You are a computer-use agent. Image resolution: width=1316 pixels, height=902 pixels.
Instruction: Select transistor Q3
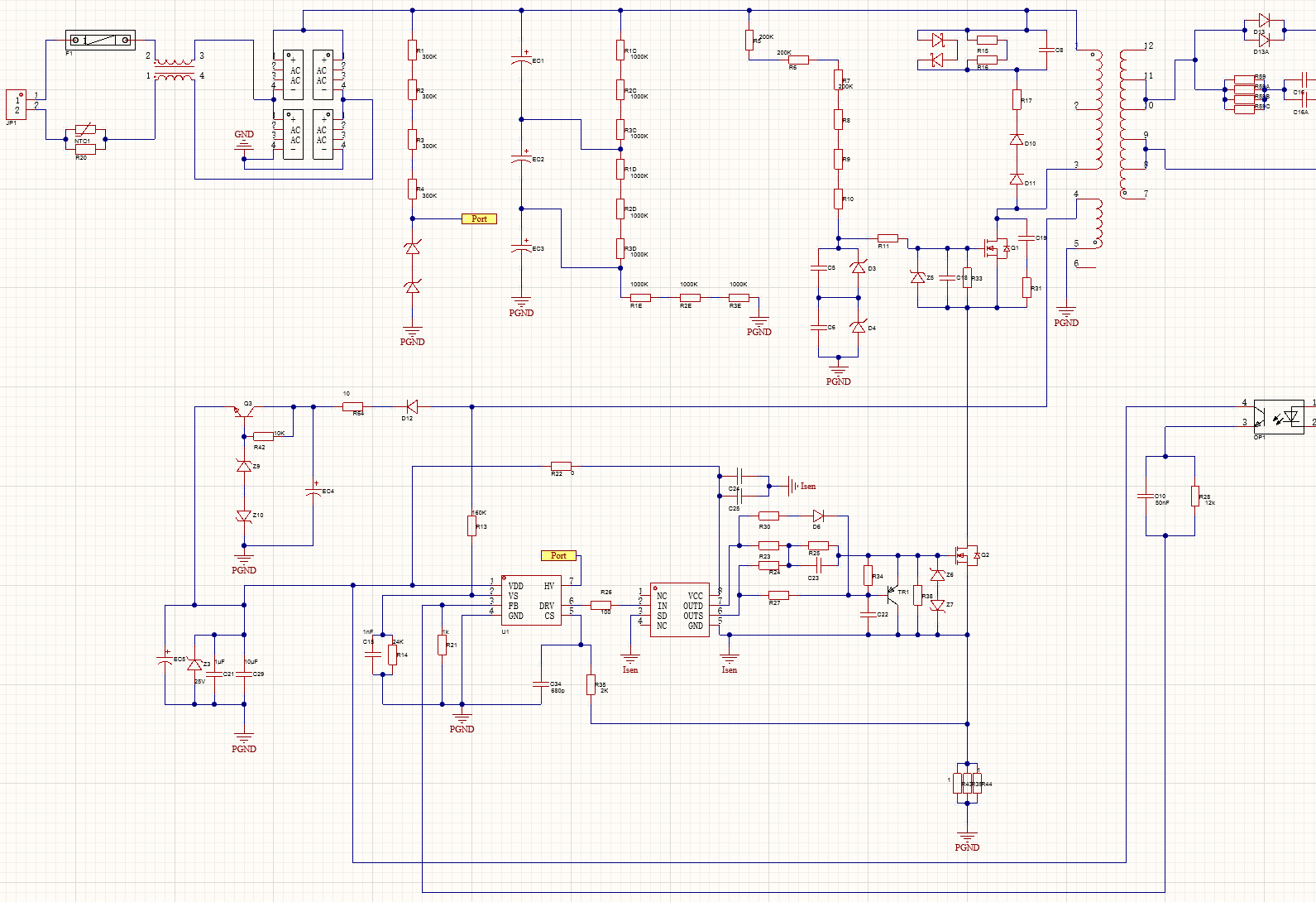(x=244, y=410)
